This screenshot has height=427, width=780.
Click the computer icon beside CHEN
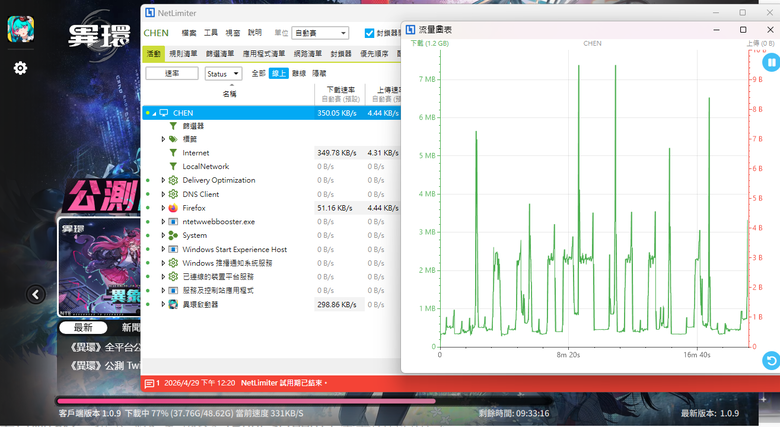point(163,112)
